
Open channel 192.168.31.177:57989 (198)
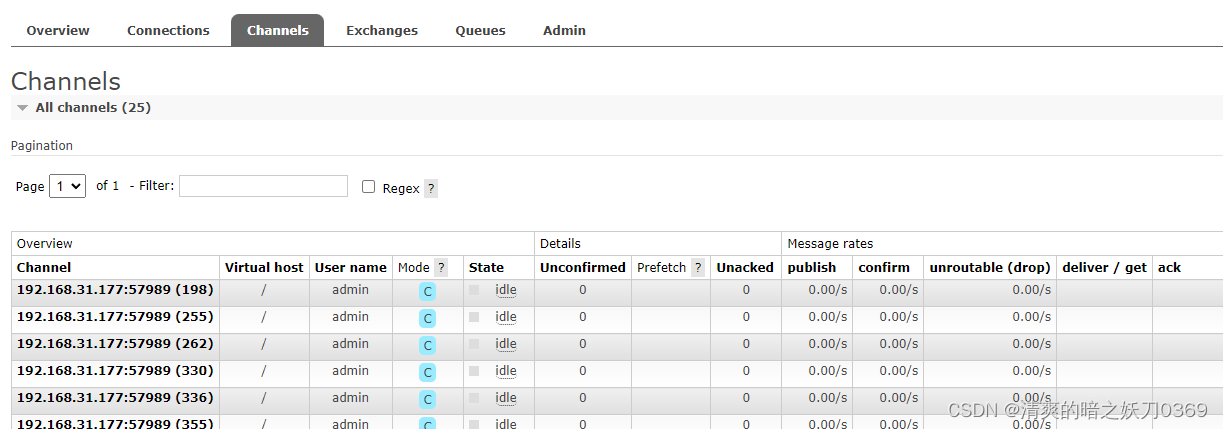(115, 290)
